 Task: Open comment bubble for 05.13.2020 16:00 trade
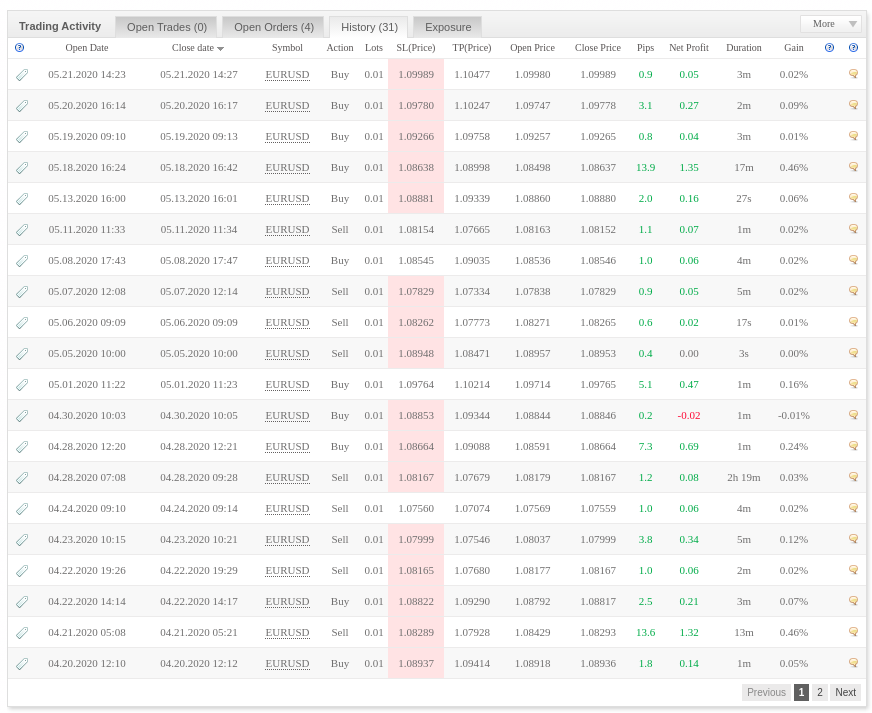pyautogui.click(x=853, y=197)
